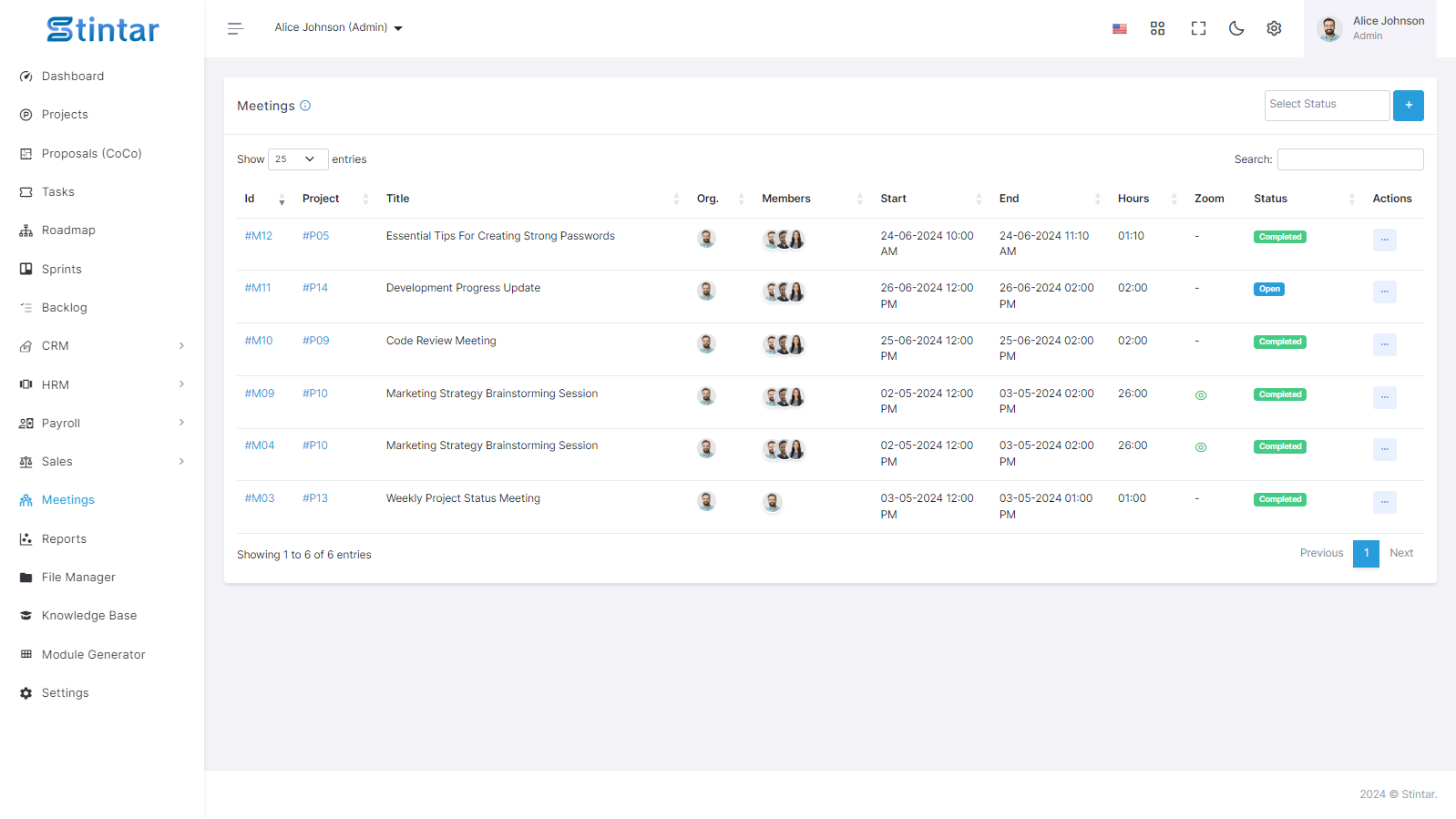Click Previous pagination button
The height and width of the screenshot is (819, 1456).
coord(1321,553)
